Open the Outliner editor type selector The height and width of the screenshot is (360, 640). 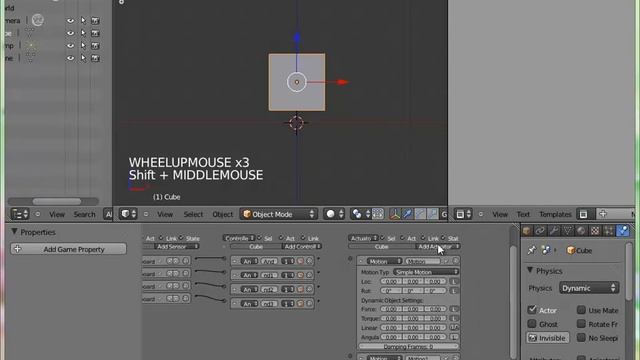coord(19,214)
